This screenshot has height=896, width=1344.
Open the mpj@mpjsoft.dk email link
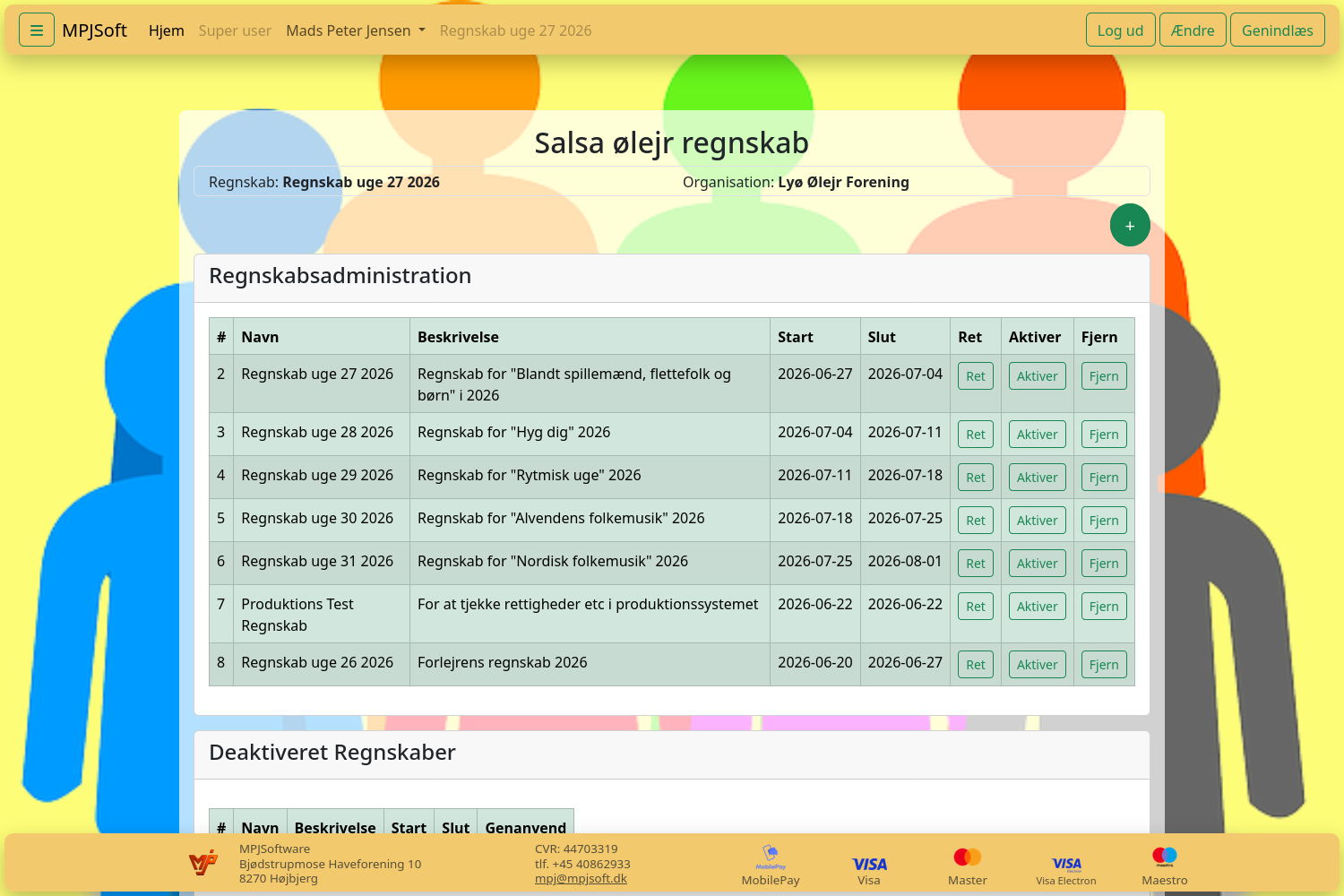[x=581, y=879]
